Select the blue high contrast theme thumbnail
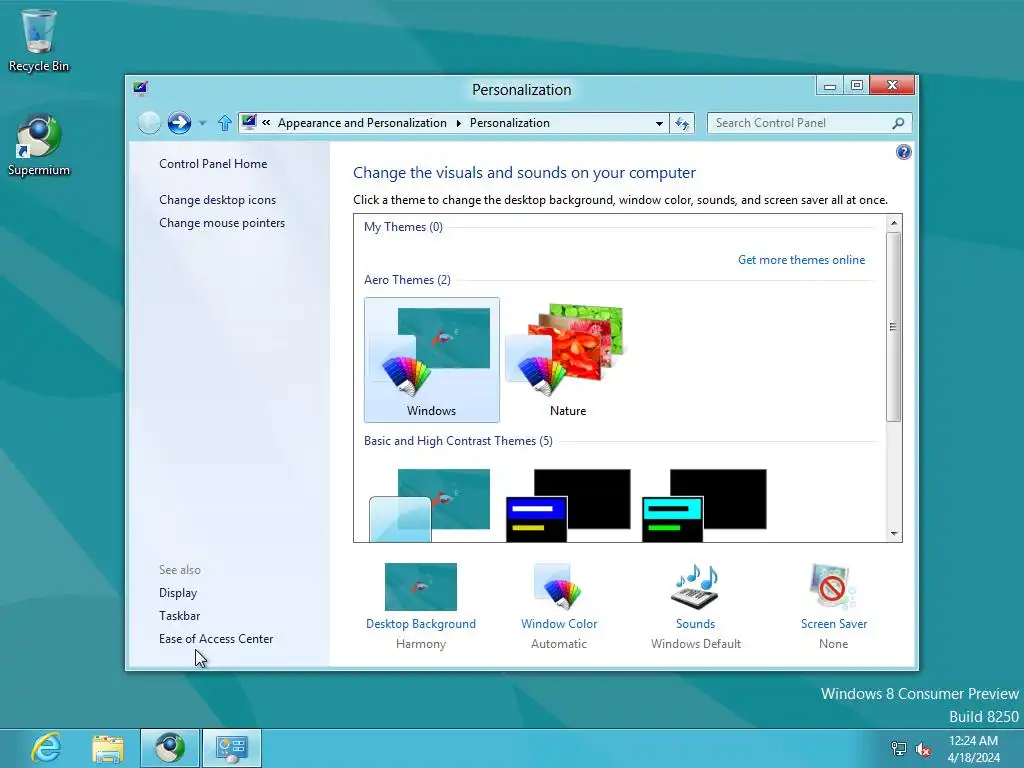 [x=568, y=505]
